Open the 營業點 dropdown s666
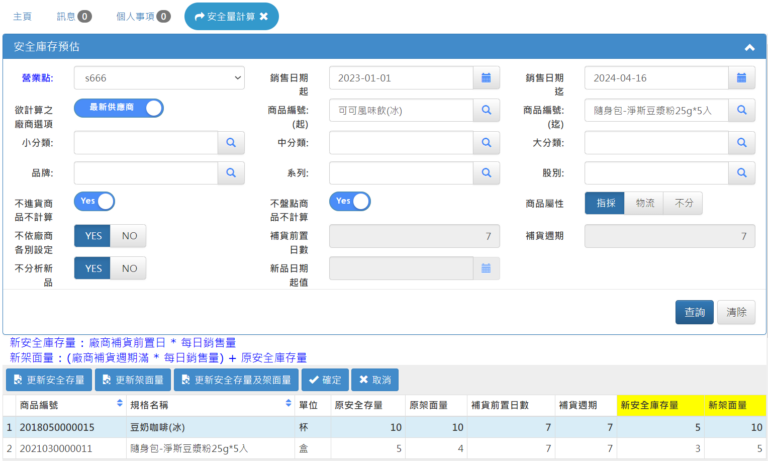 [x=159, y=78]
